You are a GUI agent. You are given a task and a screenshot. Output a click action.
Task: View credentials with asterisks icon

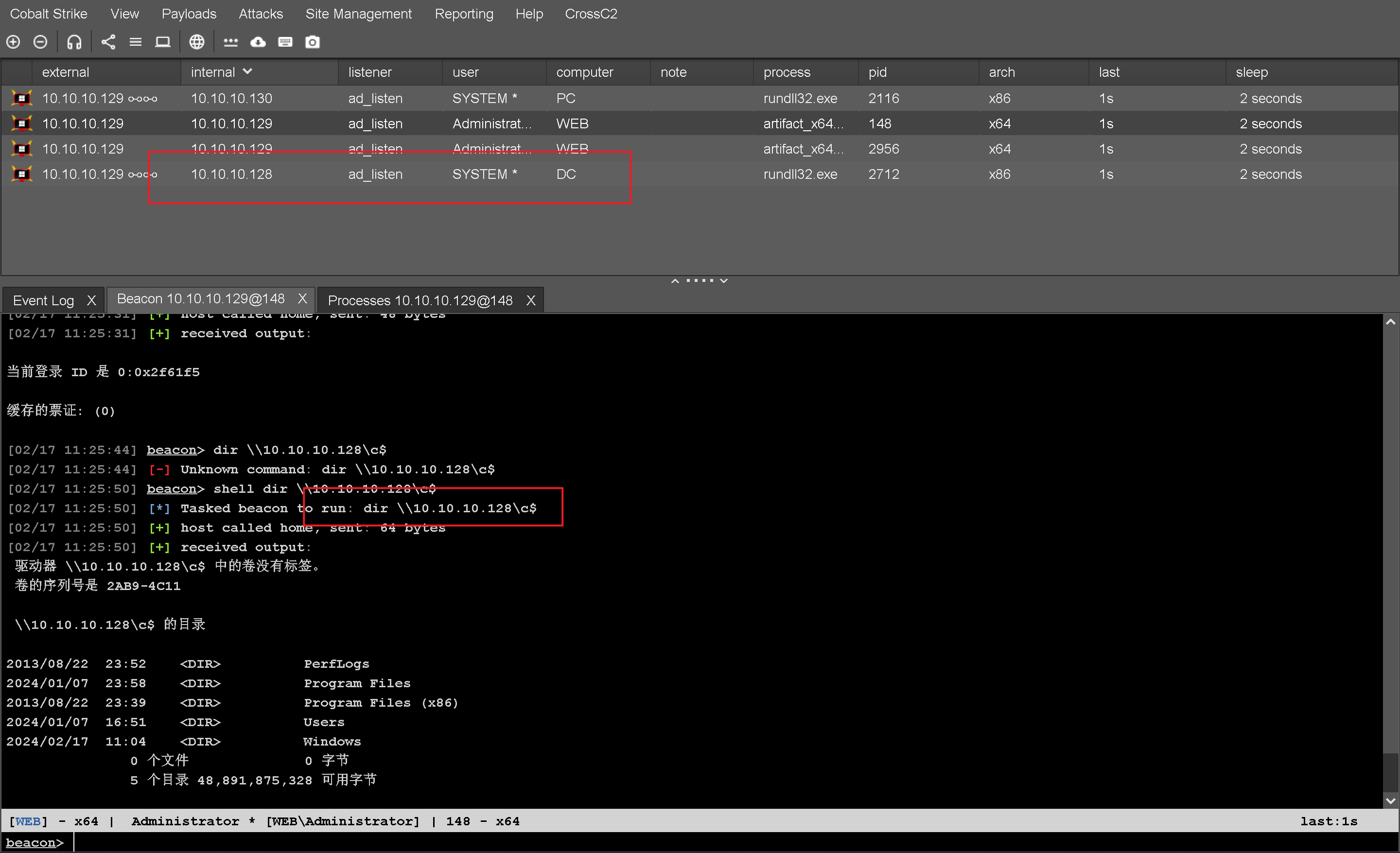point(231,42)
